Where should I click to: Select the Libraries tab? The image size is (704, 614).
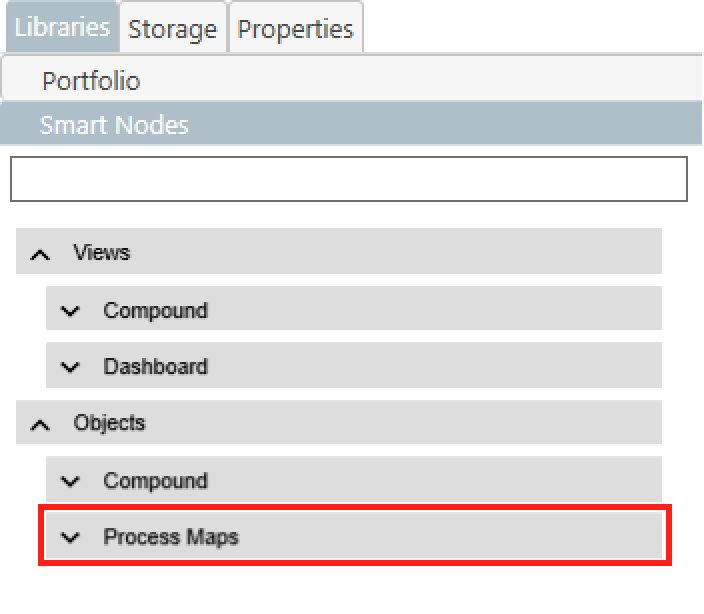pos(62,27)
